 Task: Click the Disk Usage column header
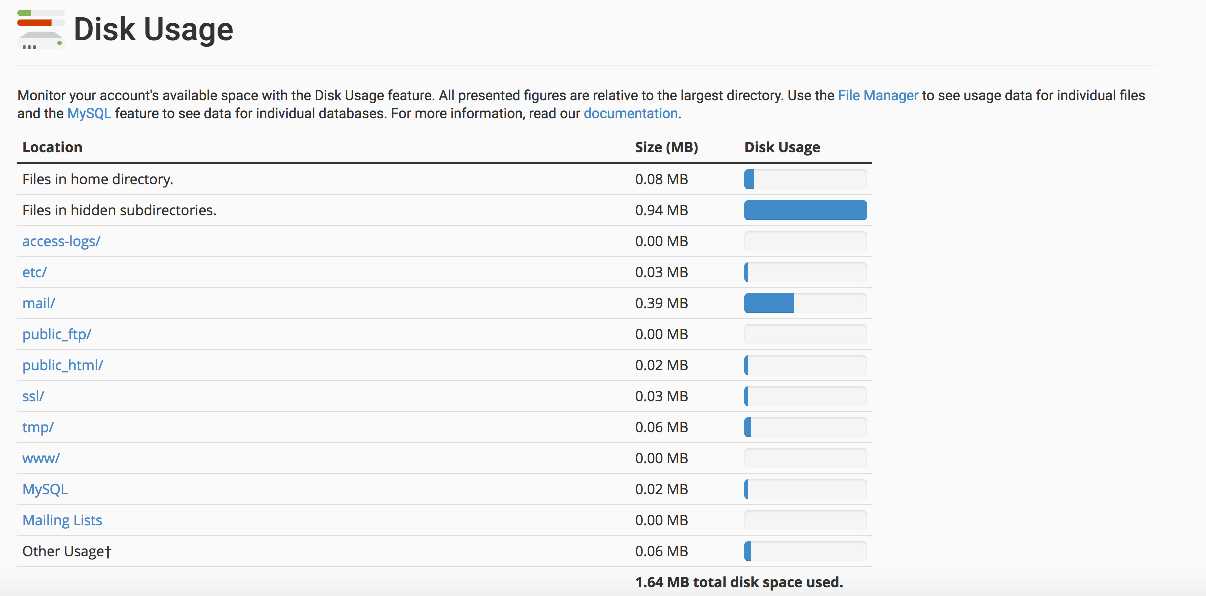[782, 147]
